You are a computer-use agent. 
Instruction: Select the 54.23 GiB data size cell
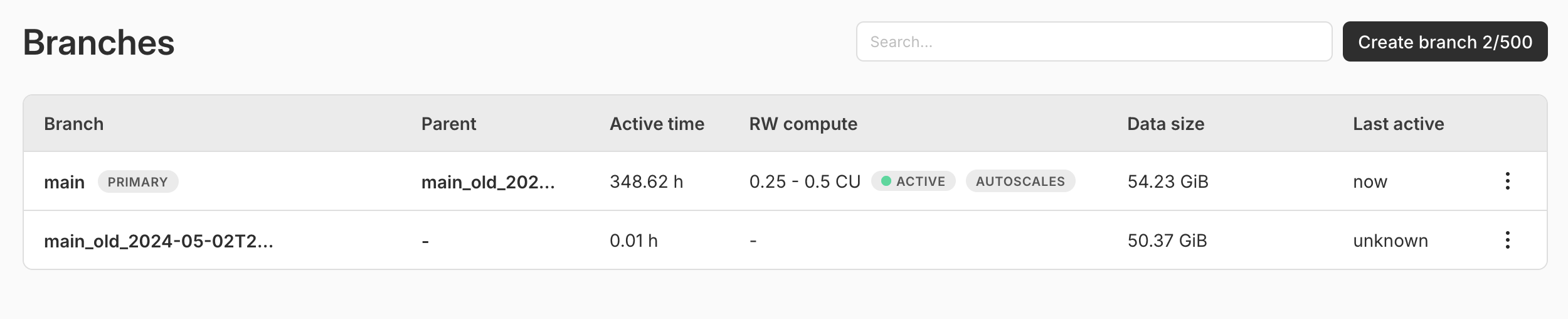click(x=1168, y=181)
